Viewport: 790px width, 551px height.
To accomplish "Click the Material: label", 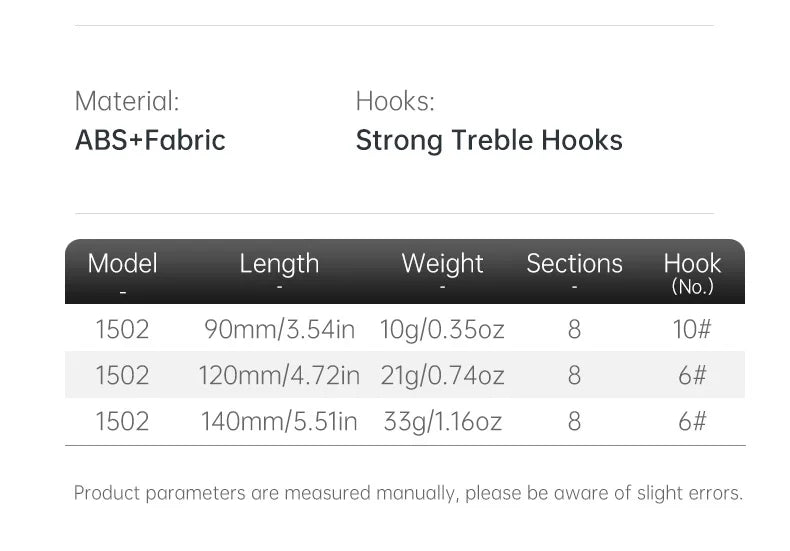I will (127, 101).
